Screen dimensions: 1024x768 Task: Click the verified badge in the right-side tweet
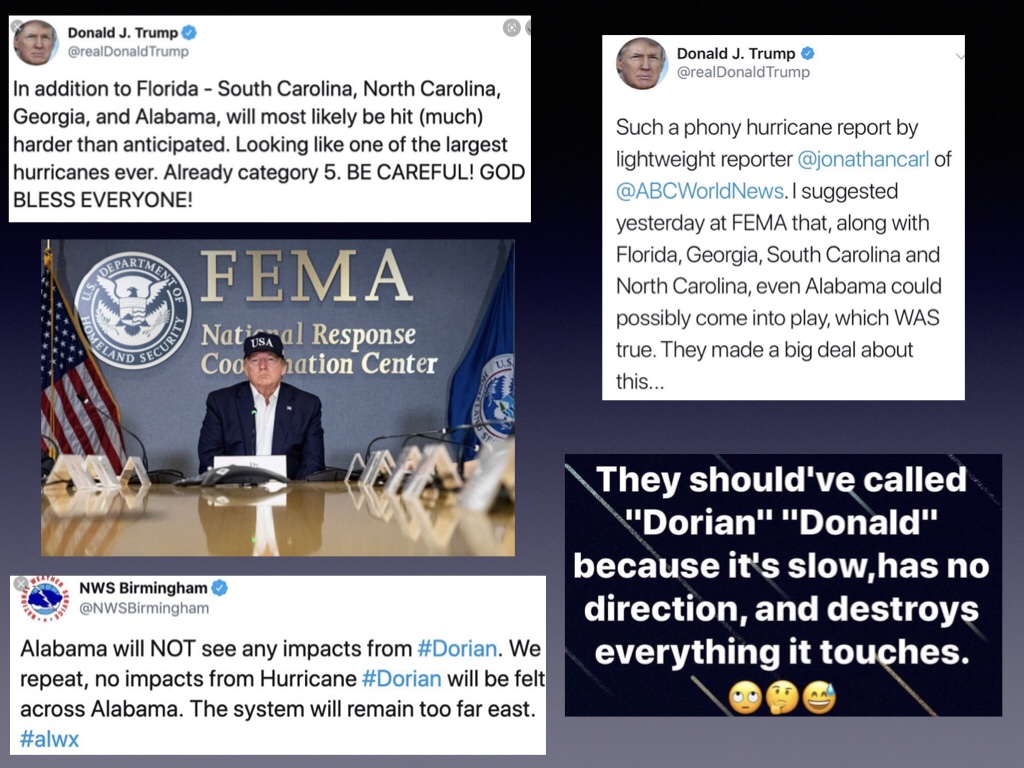808,53
